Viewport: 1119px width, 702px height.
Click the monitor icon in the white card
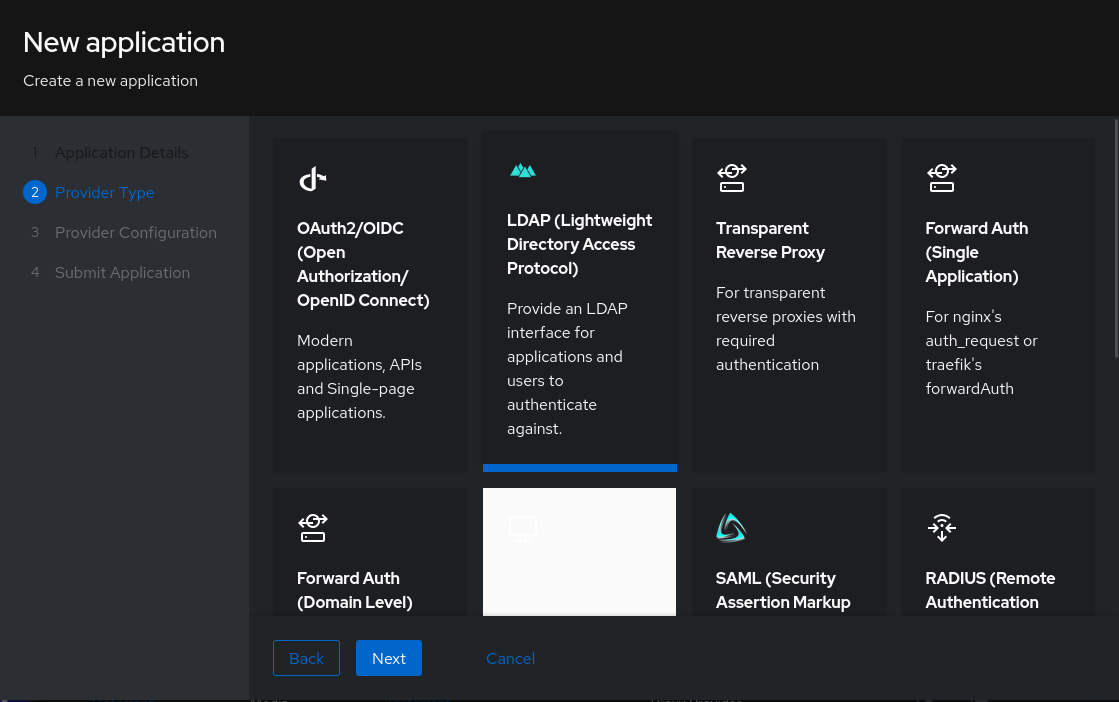[522, 529]
